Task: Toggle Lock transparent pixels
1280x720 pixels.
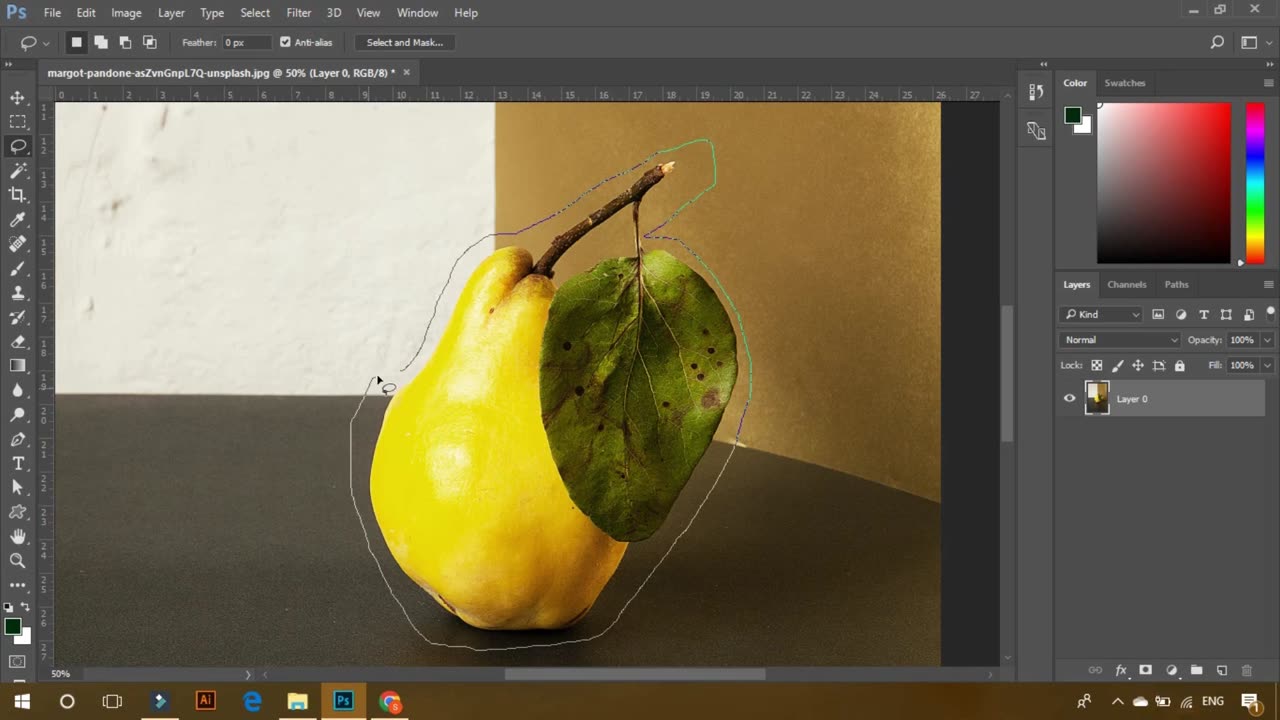Action: [1097, 365]
